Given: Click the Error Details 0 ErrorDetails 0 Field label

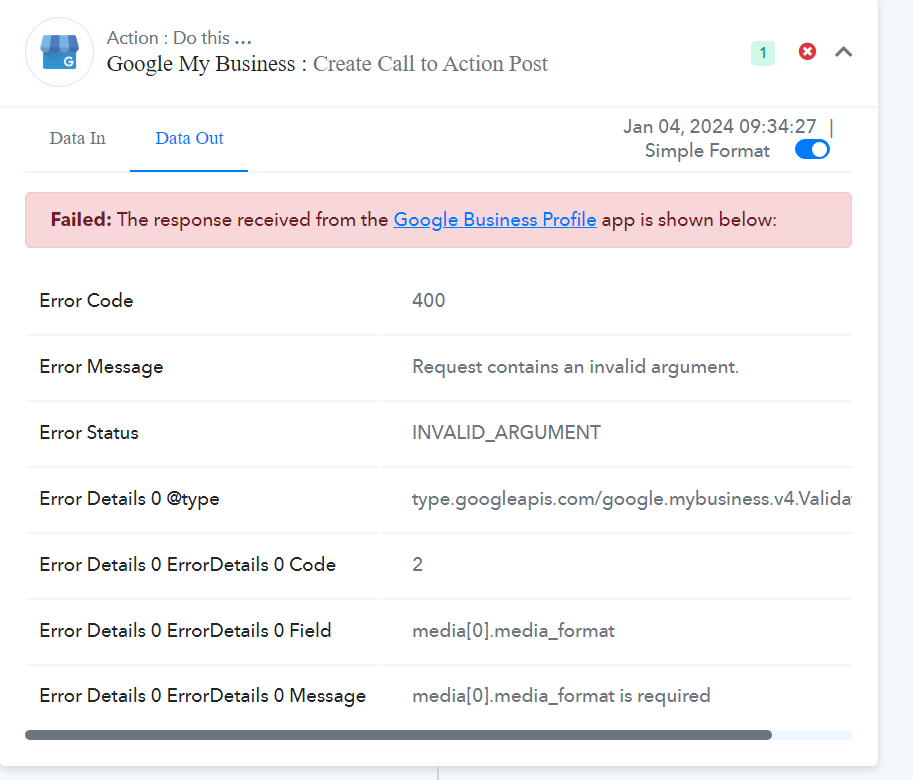Looking at the screenshot, I should [185, 630].
